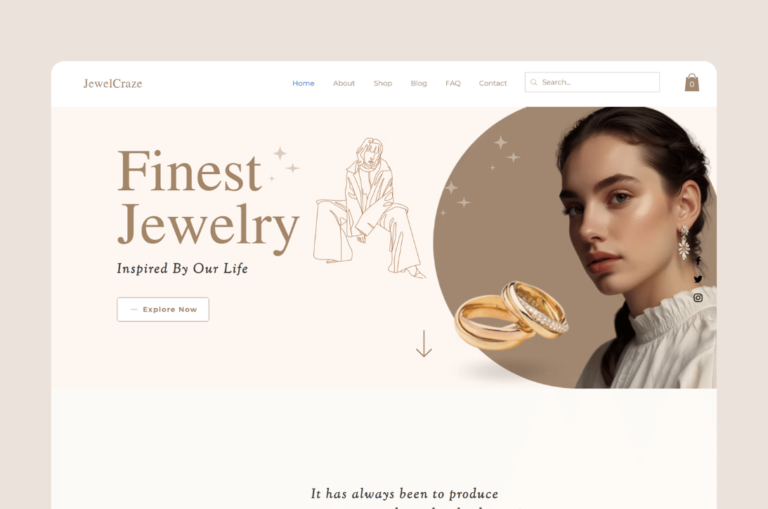
Task: Click the down arrow below hero
Action: click(x=424, y=343)
